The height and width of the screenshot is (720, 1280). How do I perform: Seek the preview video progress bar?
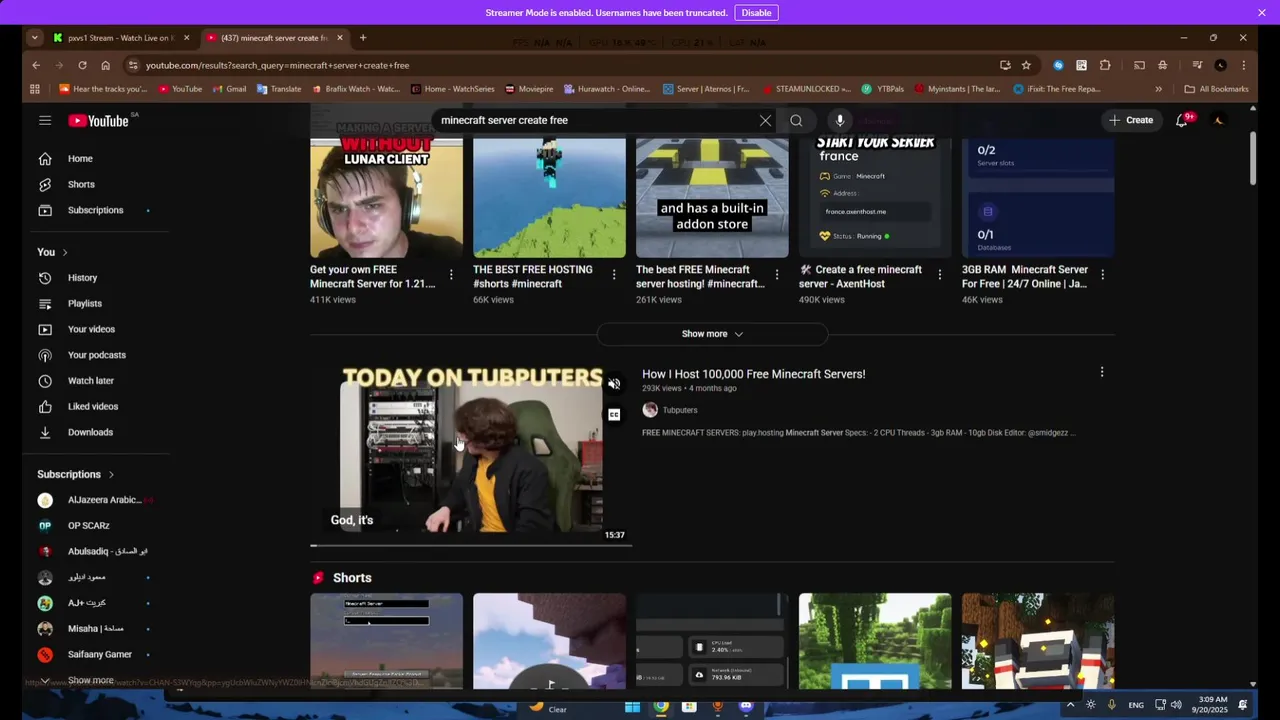click(x=471, y=546)
